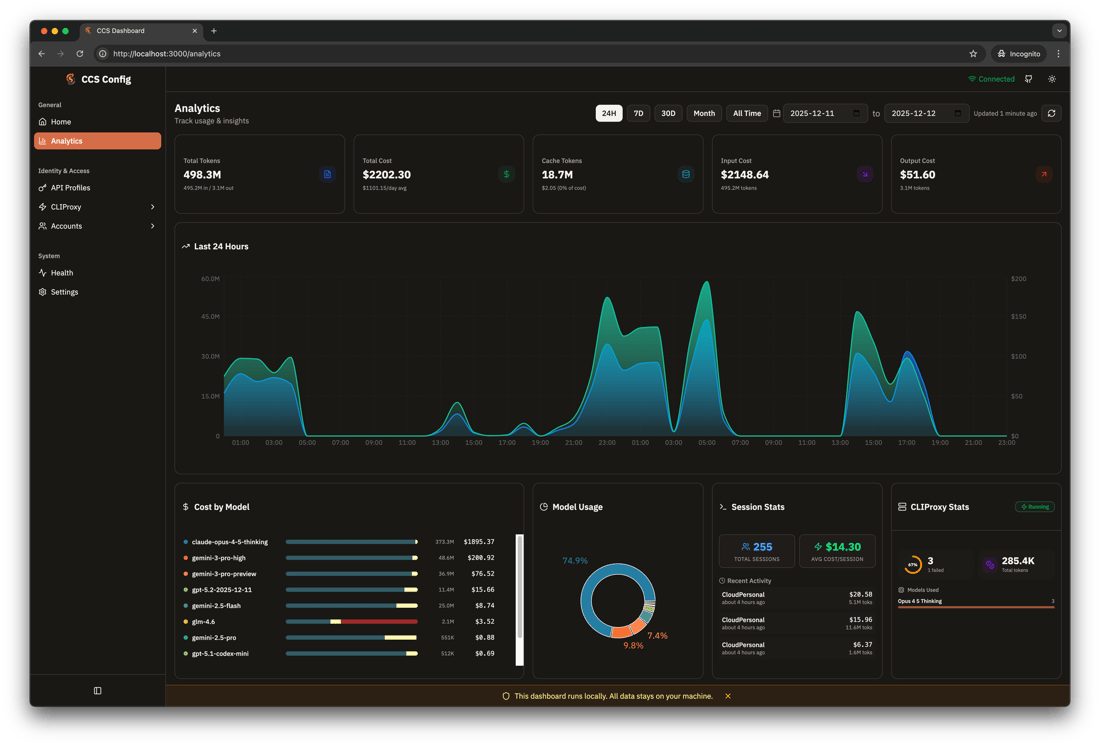Click the CloudPersonal activity costing $20.58
This screenshot has width=1100, height=746.
(x=797, y=598)
